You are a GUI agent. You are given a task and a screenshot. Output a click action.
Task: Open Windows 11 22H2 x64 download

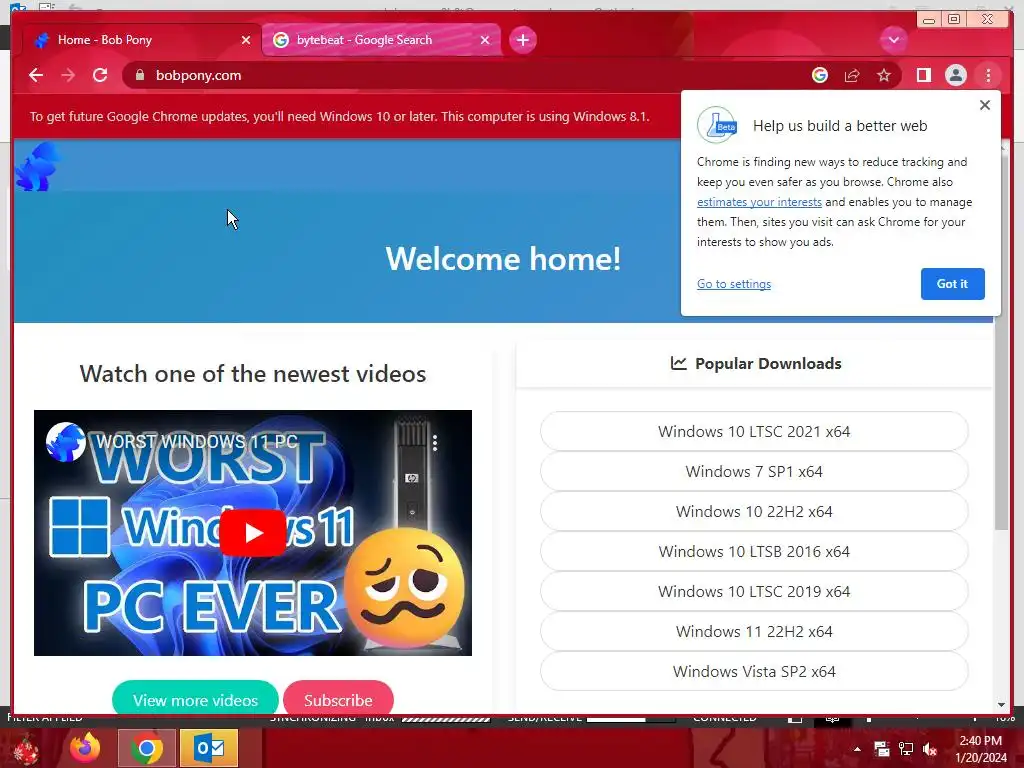(x=754, y=631)
